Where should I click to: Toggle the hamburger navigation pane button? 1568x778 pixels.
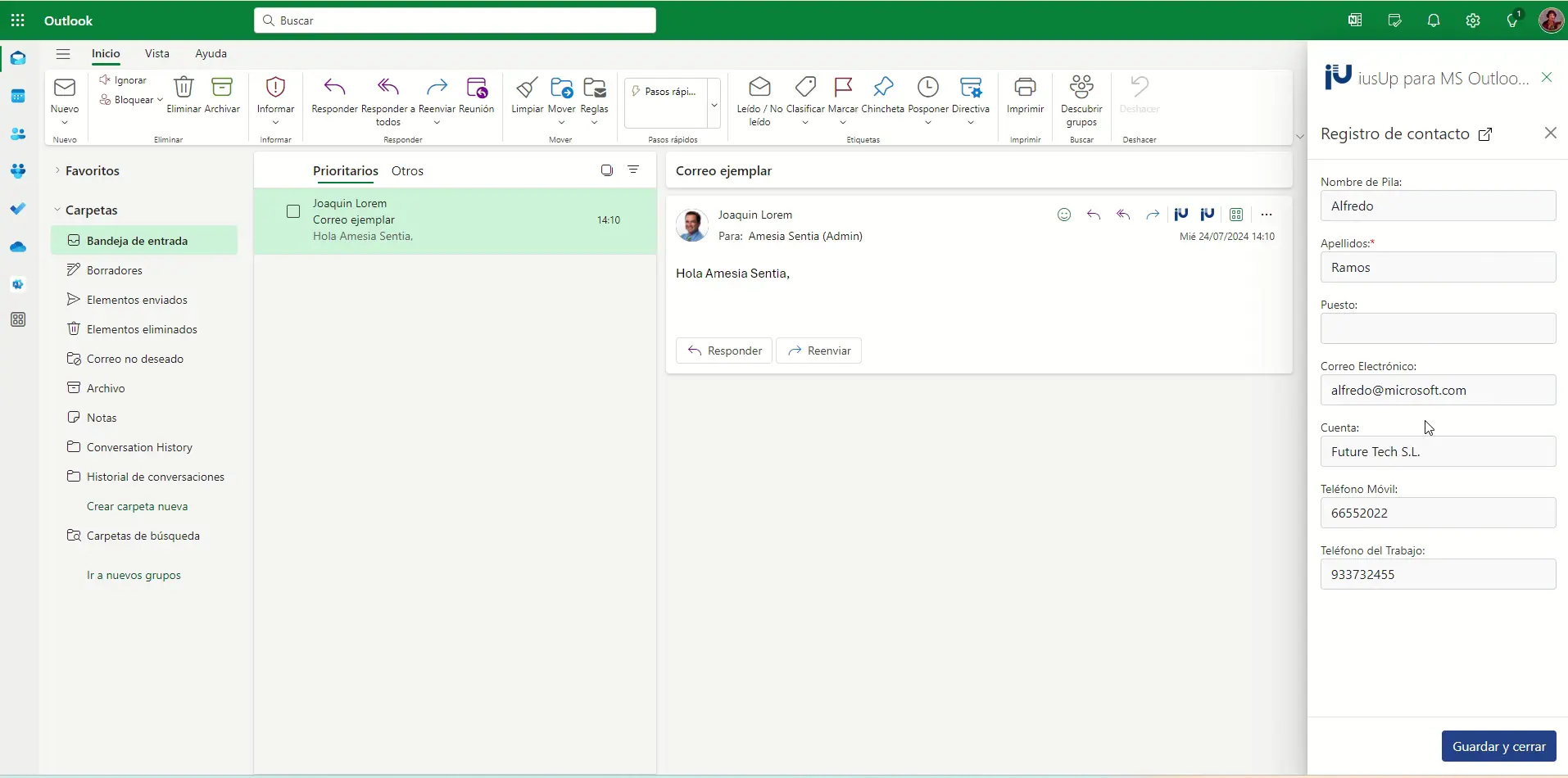click(63, 54)
